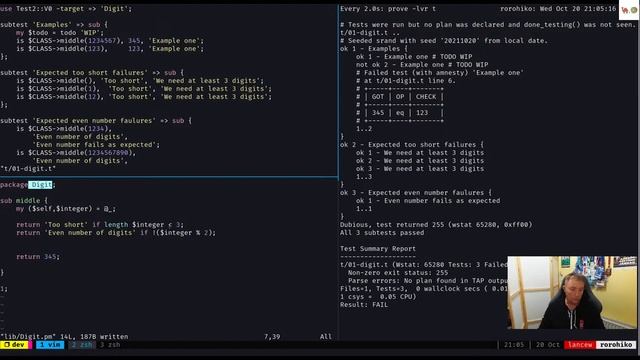Image resolution: width=640 pixels, height=360 pixels.
Task: Click 'ok 2 - Expected too short failures {' output
Action: pos(412,145)
